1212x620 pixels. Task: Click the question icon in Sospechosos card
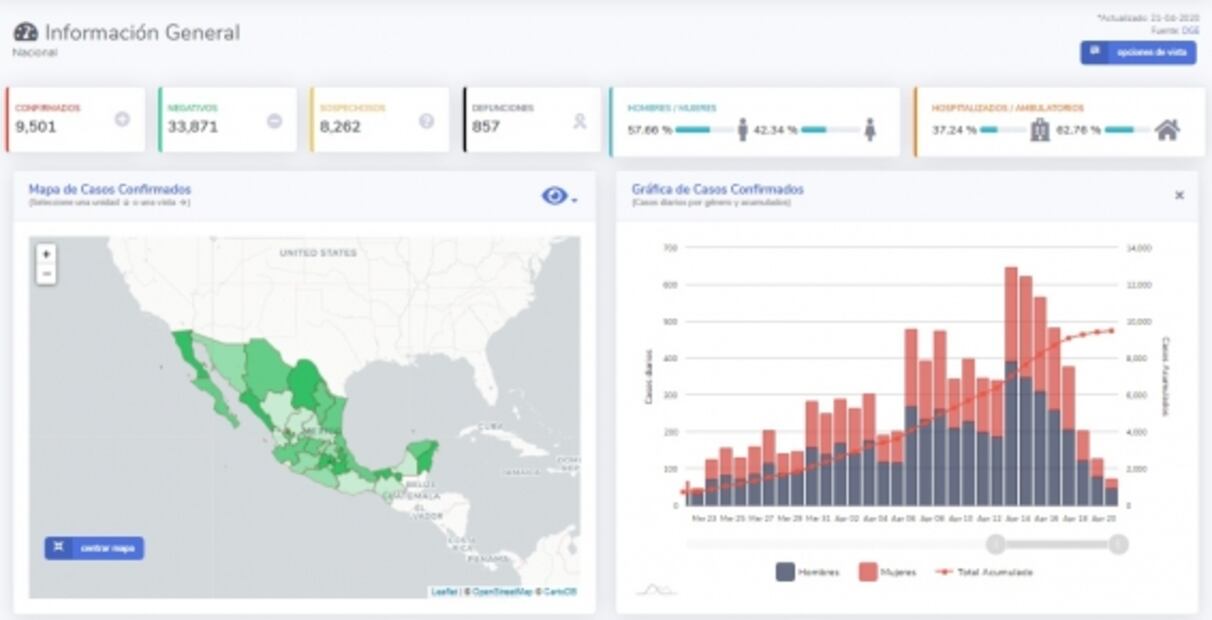(x=426, y=121)
